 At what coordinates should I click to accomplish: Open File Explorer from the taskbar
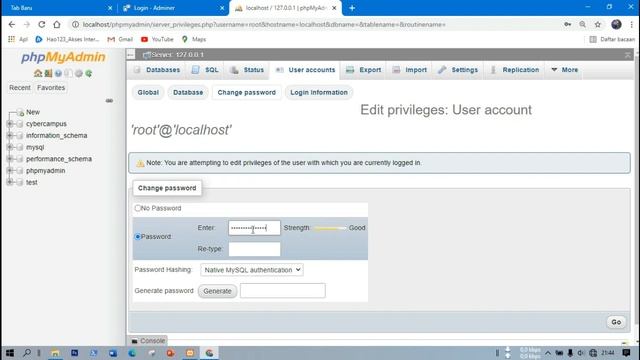click(55, 353)
